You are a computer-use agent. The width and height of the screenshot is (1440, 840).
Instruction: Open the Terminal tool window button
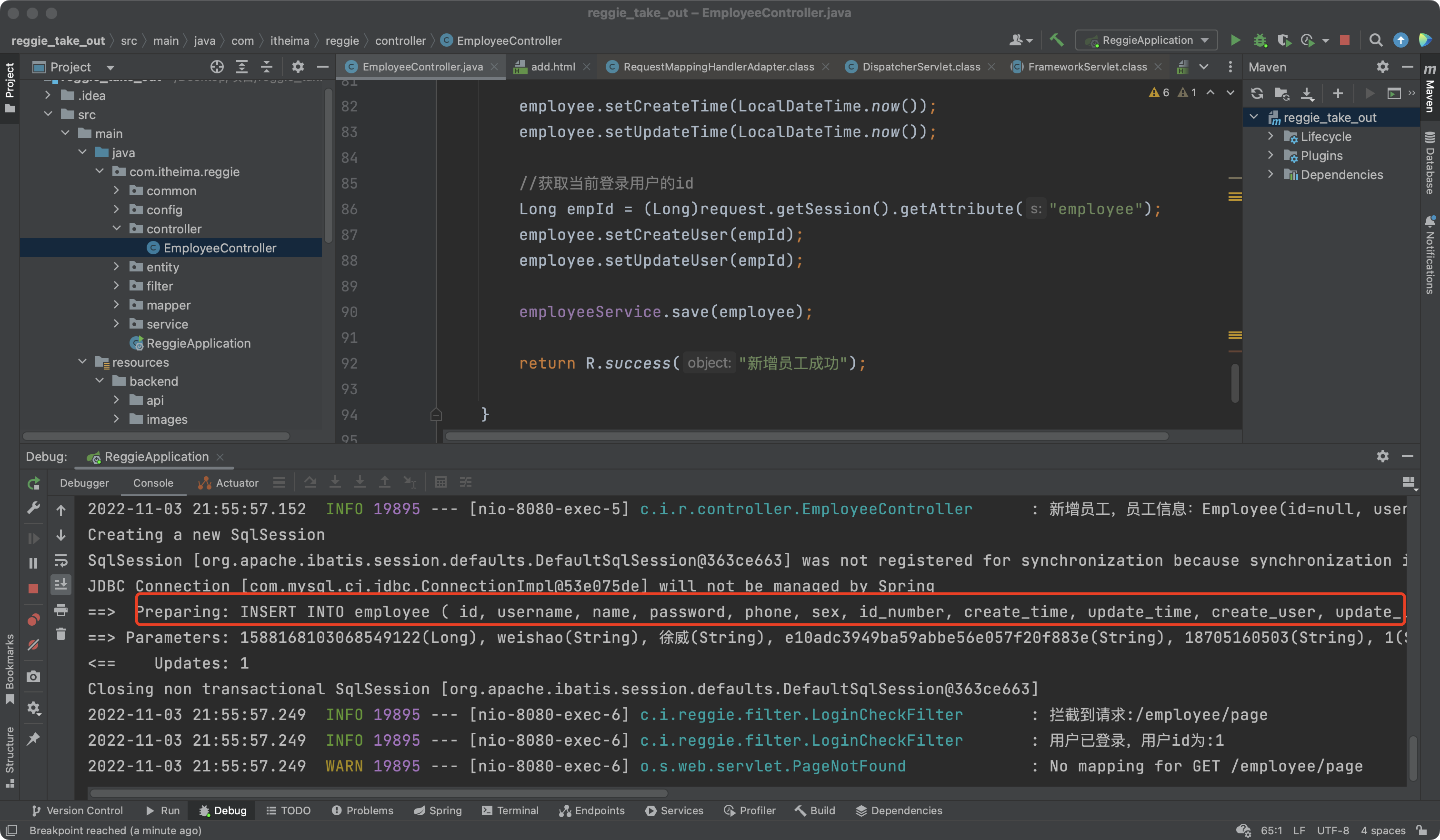pyautogui.click(x=510, y=810)
